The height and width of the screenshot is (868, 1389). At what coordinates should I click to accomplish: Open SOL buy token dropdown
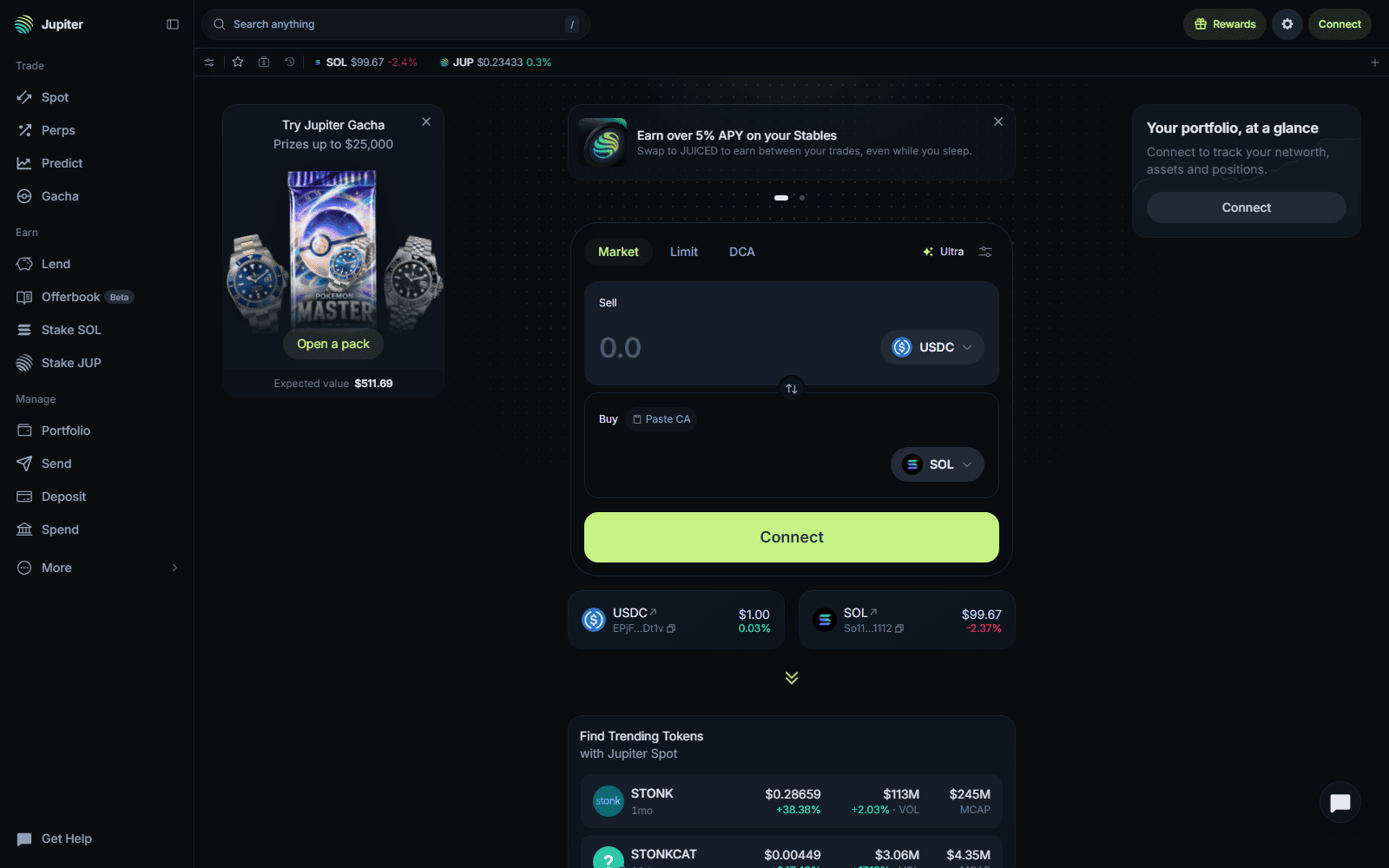point(938,464)
